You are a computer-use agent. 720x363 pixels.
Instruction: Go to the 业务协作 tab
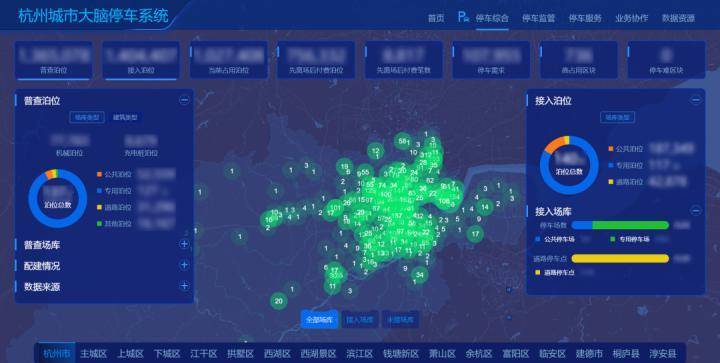[631, 18]
